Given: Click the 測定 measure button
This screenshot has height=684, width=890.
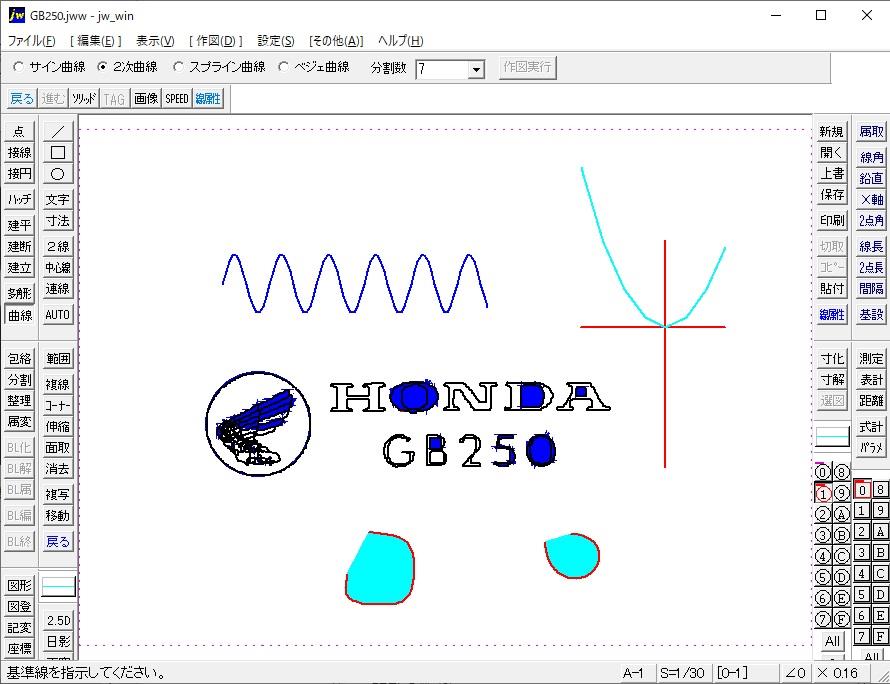Looking at the screenshot, I should pos(871,359).
